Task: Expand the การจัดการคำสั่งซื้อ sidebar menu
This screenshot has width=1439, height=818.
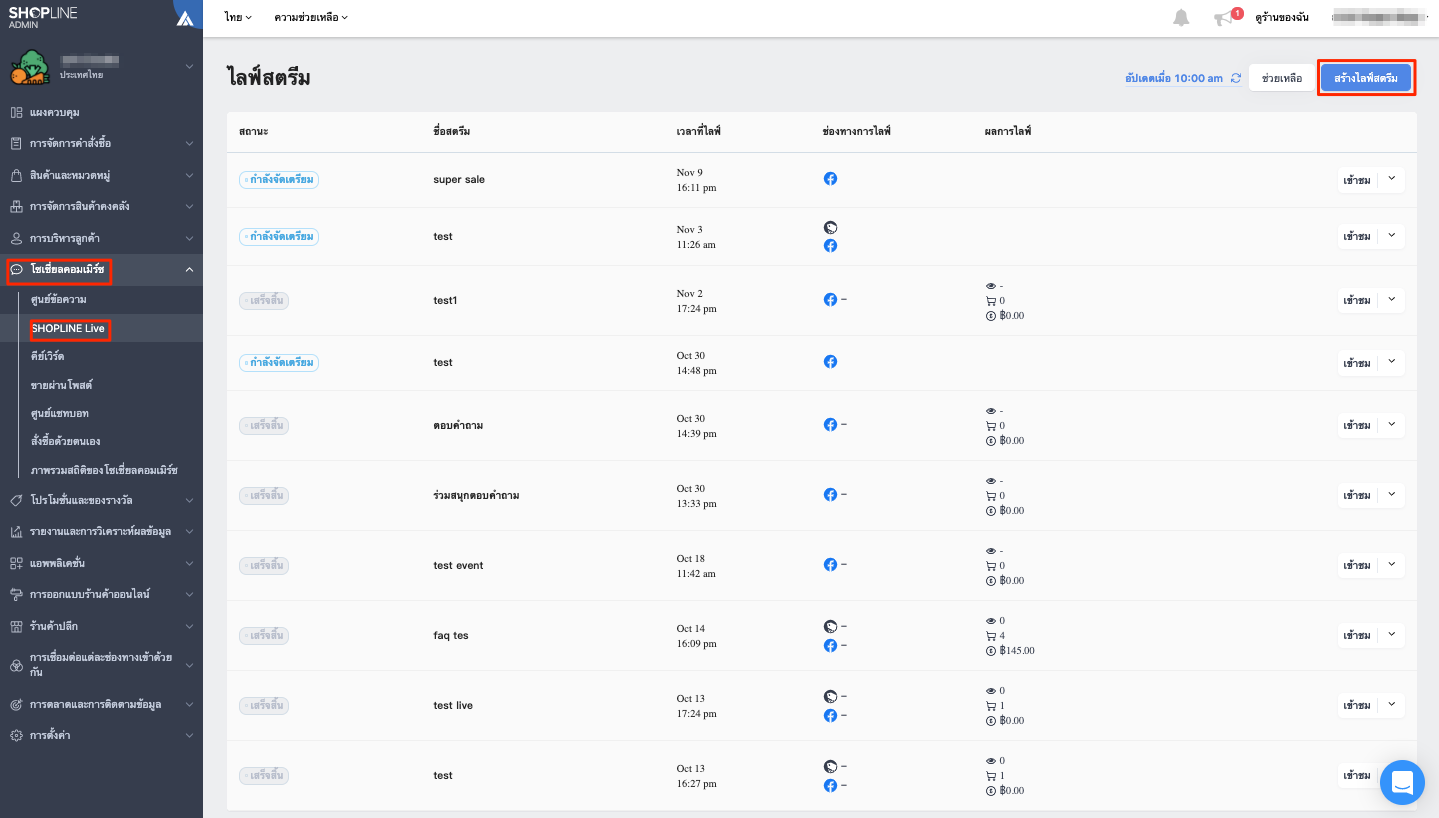Action: pyautogui.click(x=101, y=144)
